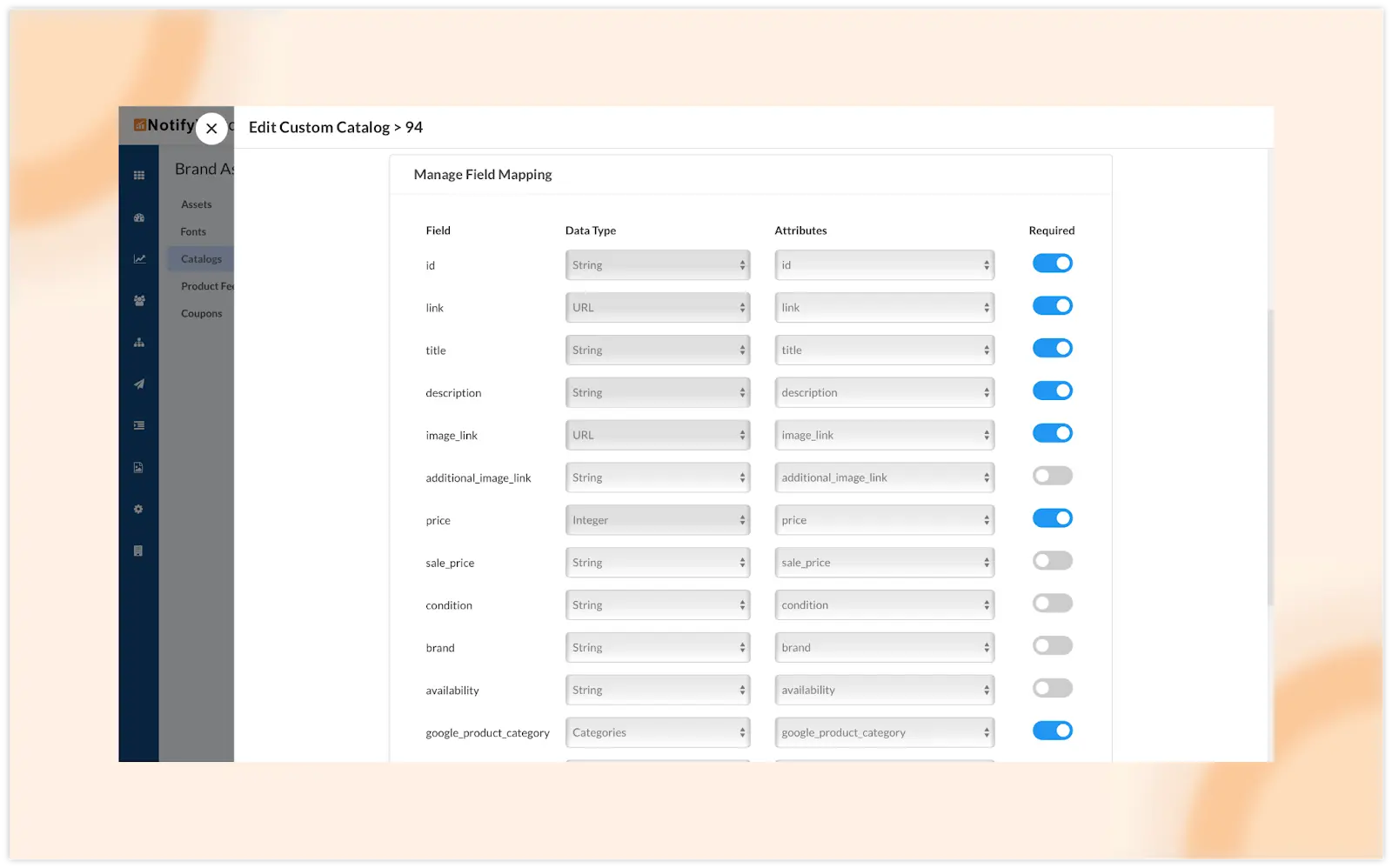Open the price Data Type dropdown
Screen dimensions: 1392x868
pyautogui.click(x=657, y=520)
